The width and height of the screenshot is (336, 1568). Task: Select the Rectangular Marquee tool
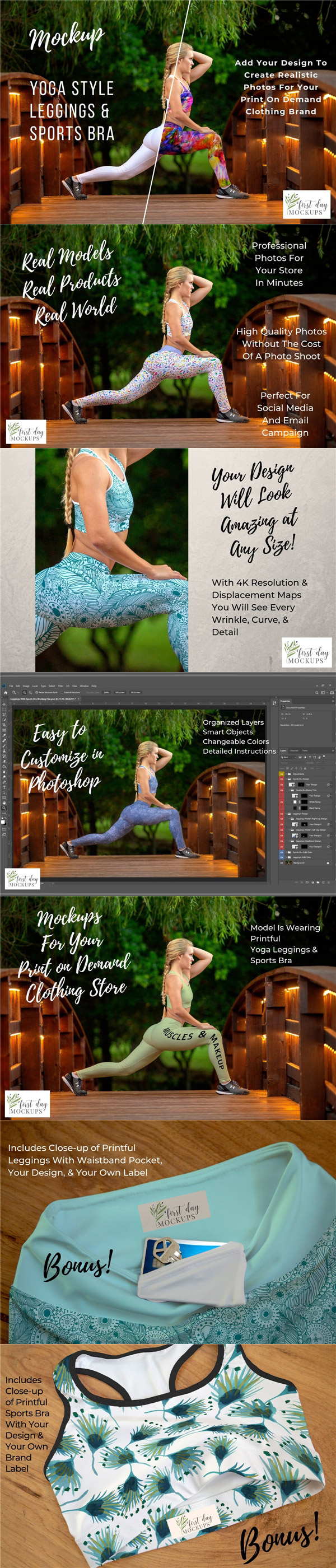coord(4,708)
